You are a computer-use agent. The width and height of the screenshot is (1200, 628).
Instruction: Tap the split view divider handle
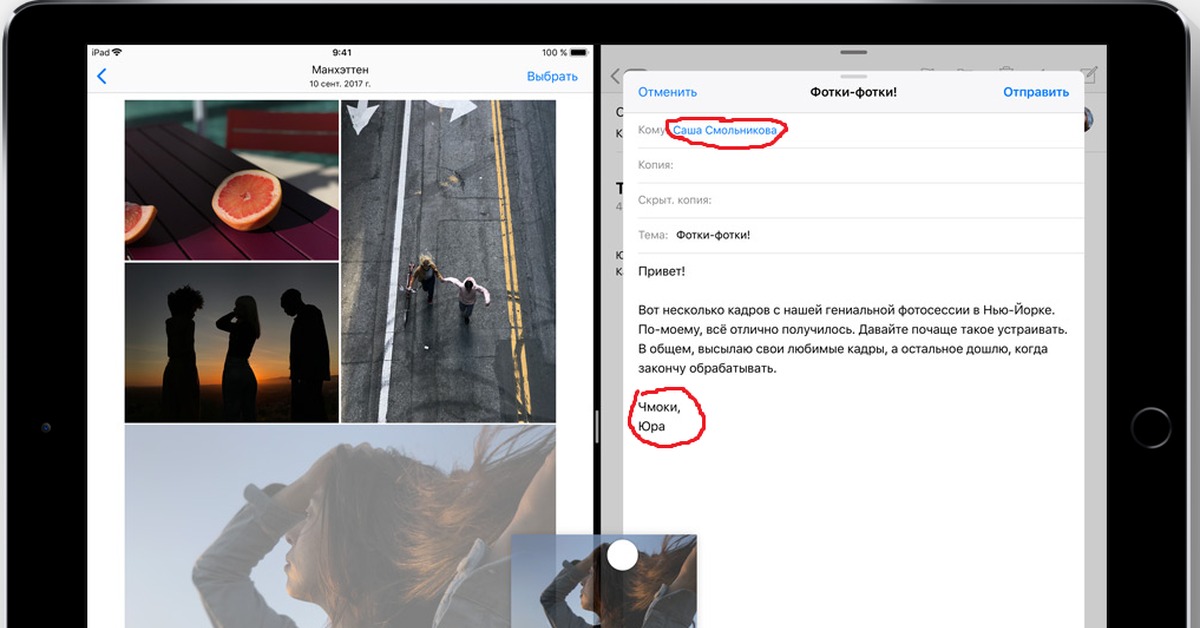[x=597, y=427]
